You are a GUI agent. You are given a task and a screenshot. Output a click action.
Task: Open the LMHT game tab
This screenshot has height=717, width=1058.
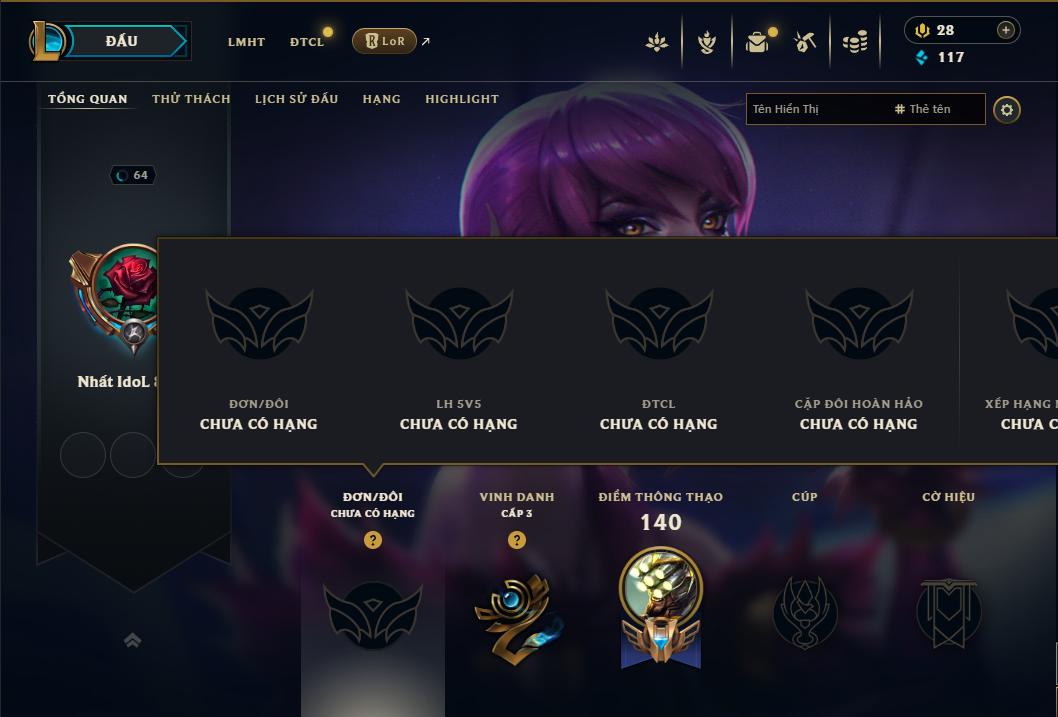[x=246, y=42]
